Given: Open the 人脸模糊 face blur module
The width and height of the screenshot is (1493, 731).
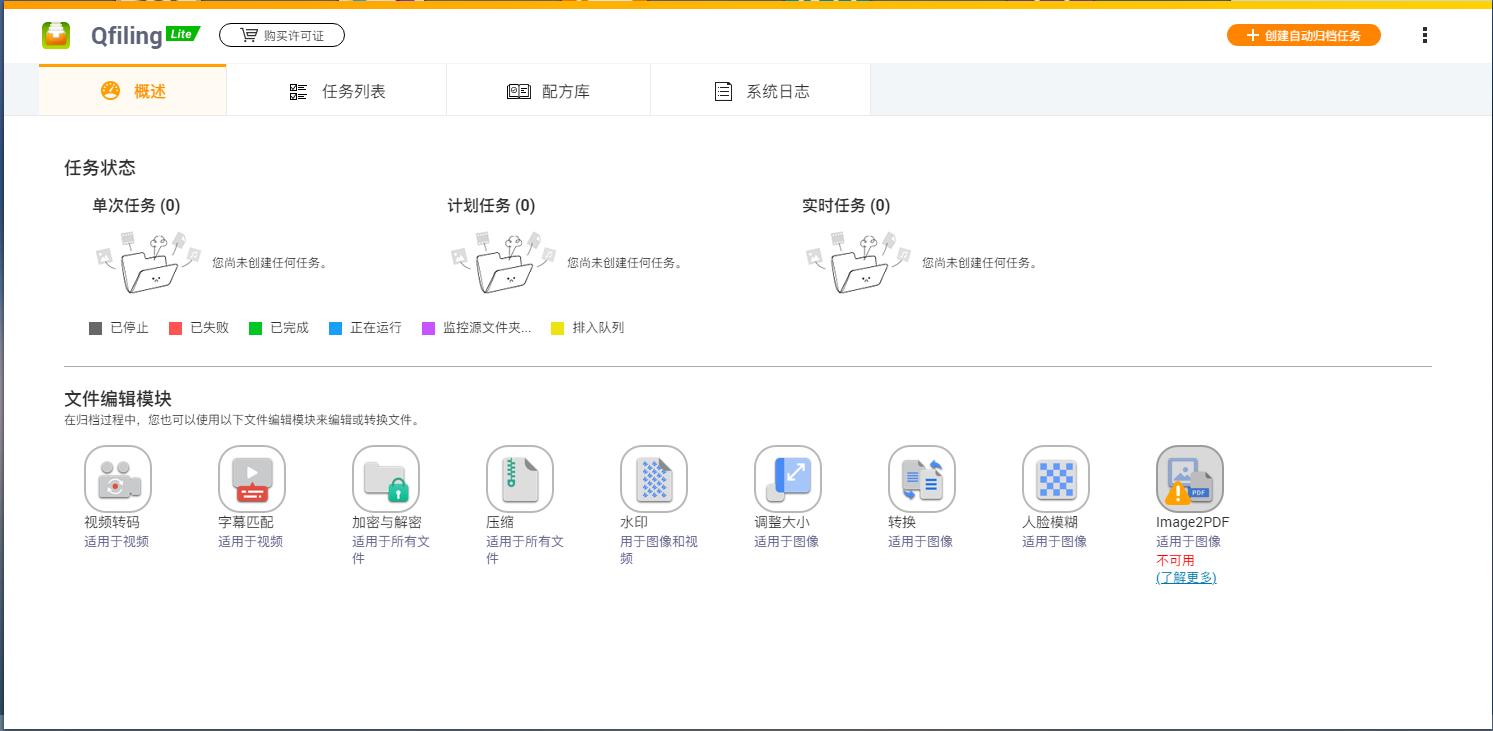Looking at the screenshot, I should [x=1055, y=478].
